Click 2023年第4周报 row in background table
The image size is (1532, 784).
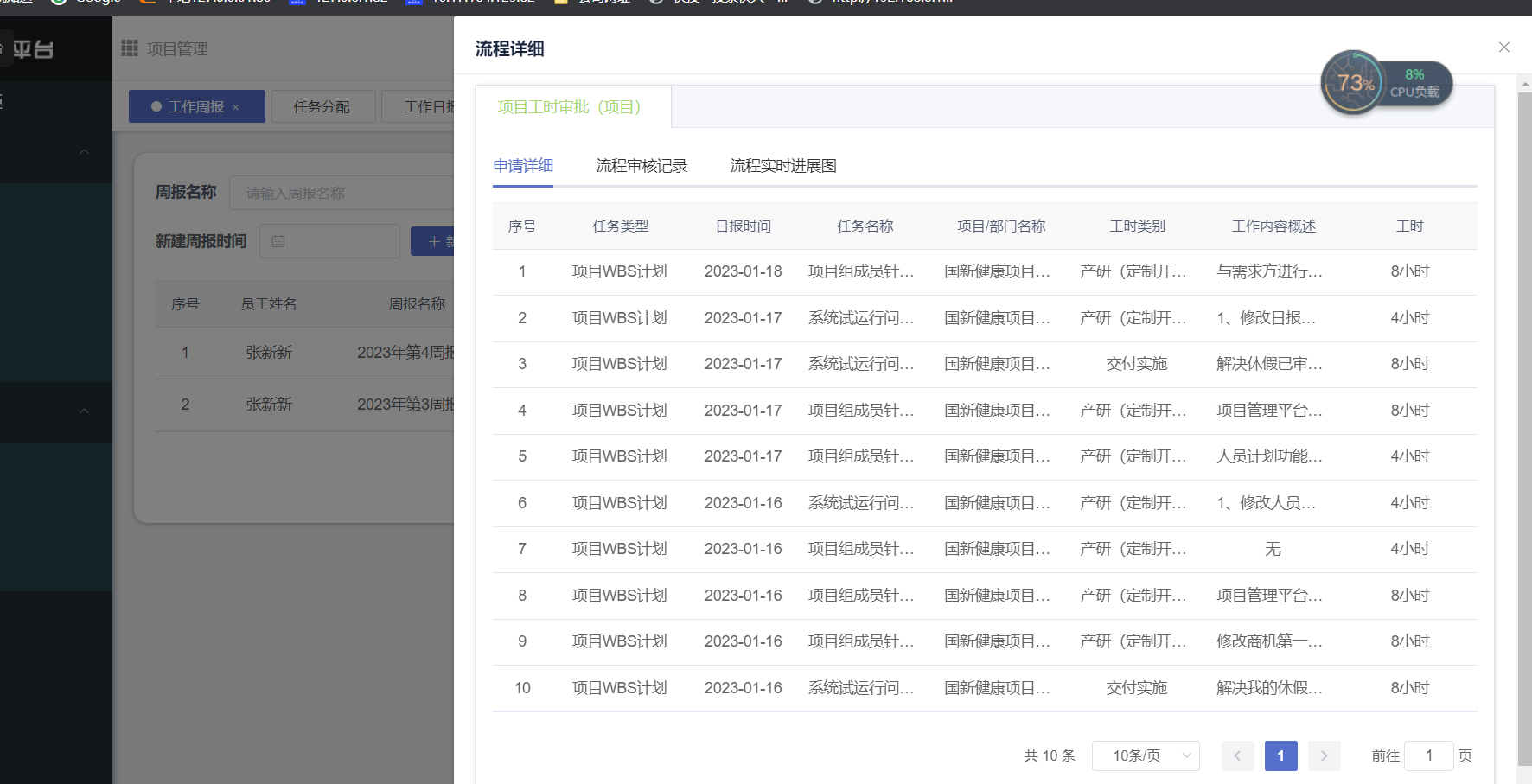click(405, 353)
